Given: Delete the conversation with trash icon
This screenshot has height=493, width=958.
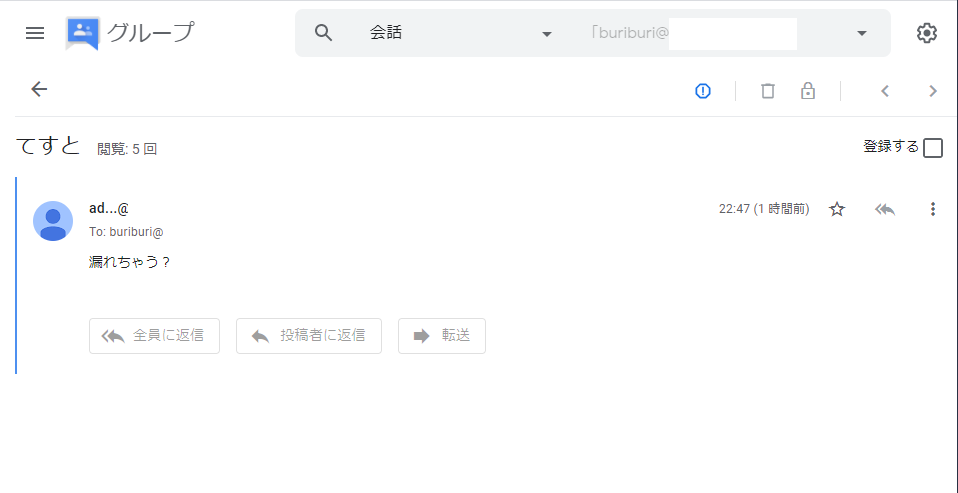Looking at the screenshot, I should pos(767,91).
